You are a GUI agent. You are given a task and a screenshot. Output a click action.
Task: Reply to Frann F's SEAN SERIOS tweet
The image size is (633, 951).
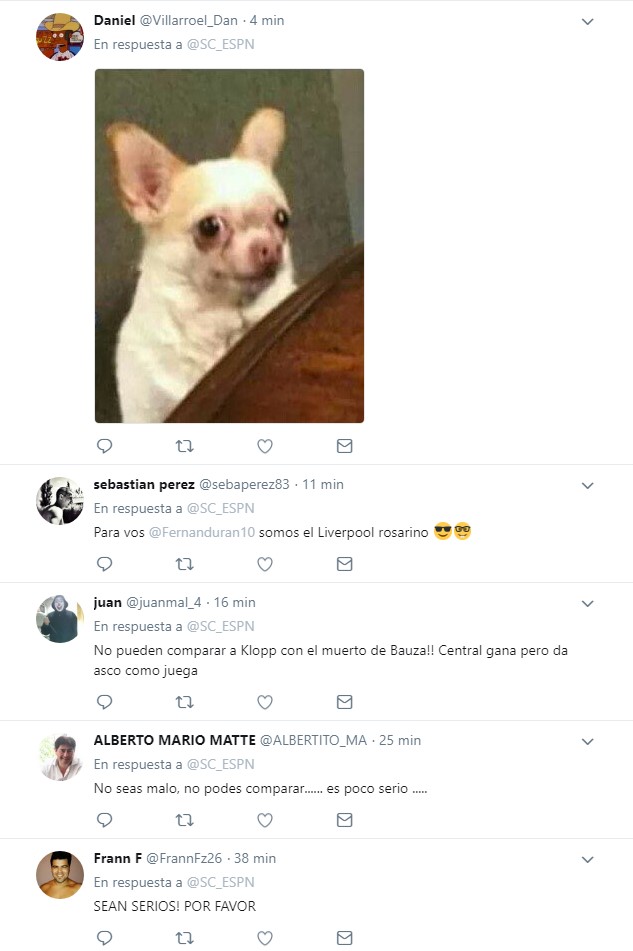pyautogui.click(x=104, y=938)
